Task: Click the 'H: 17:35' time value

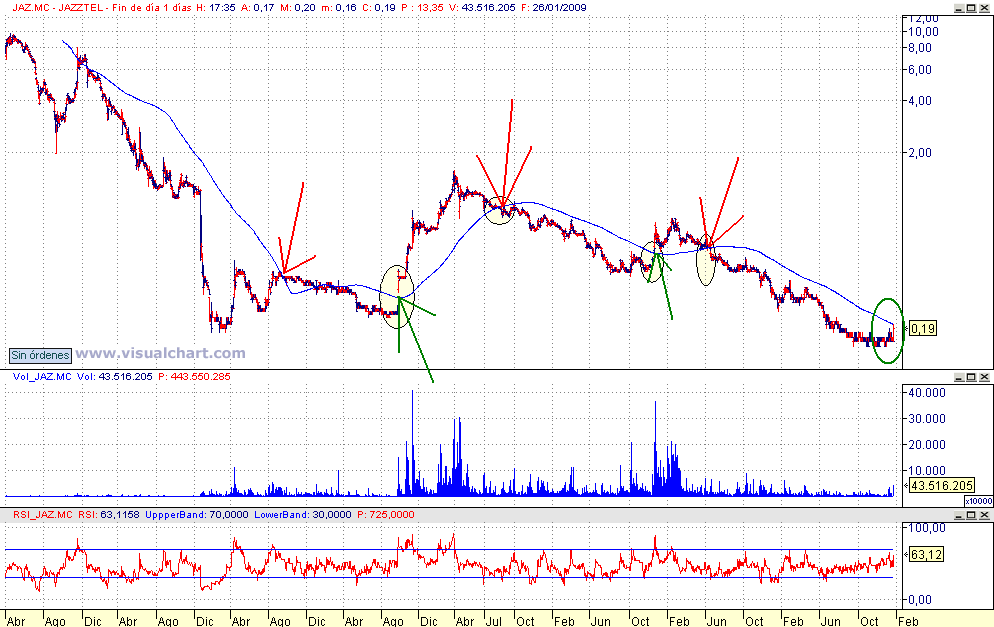Action: point(216,8)
